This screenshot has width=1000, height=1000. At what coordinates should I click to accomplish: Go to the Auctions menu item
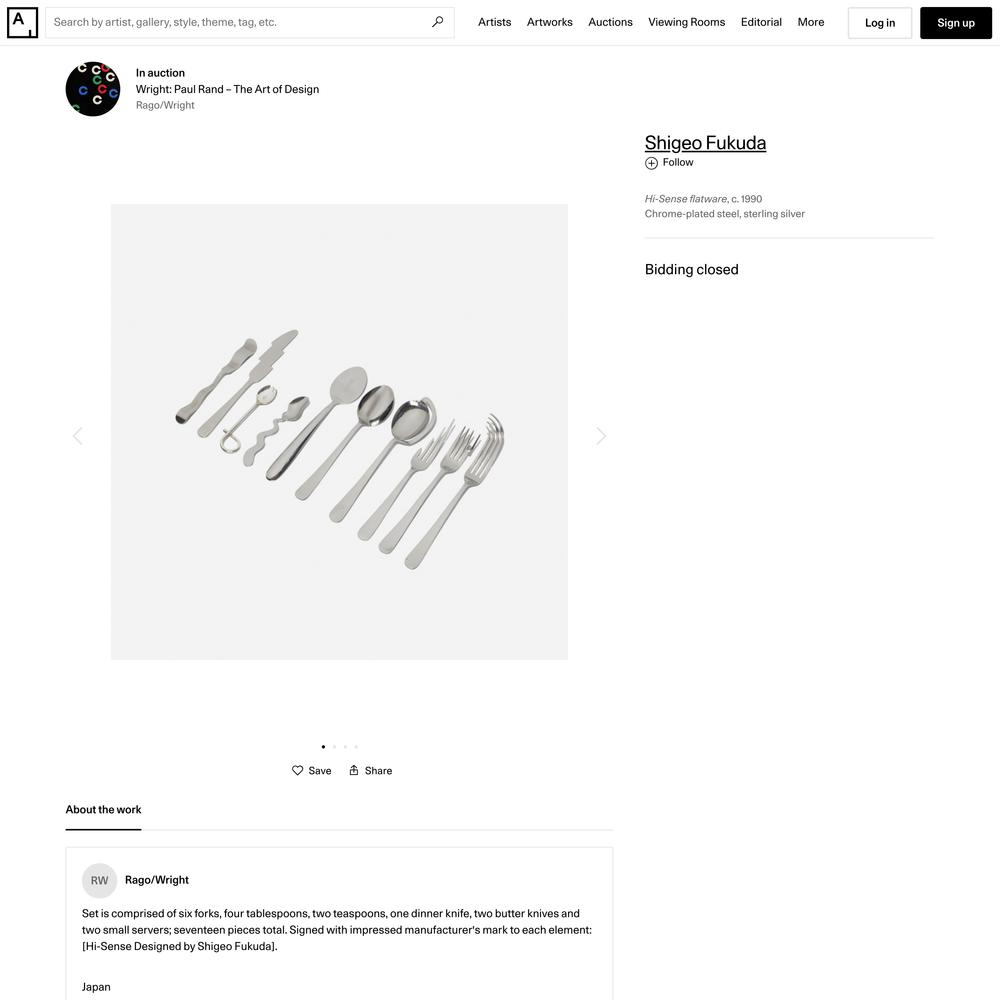610,22
